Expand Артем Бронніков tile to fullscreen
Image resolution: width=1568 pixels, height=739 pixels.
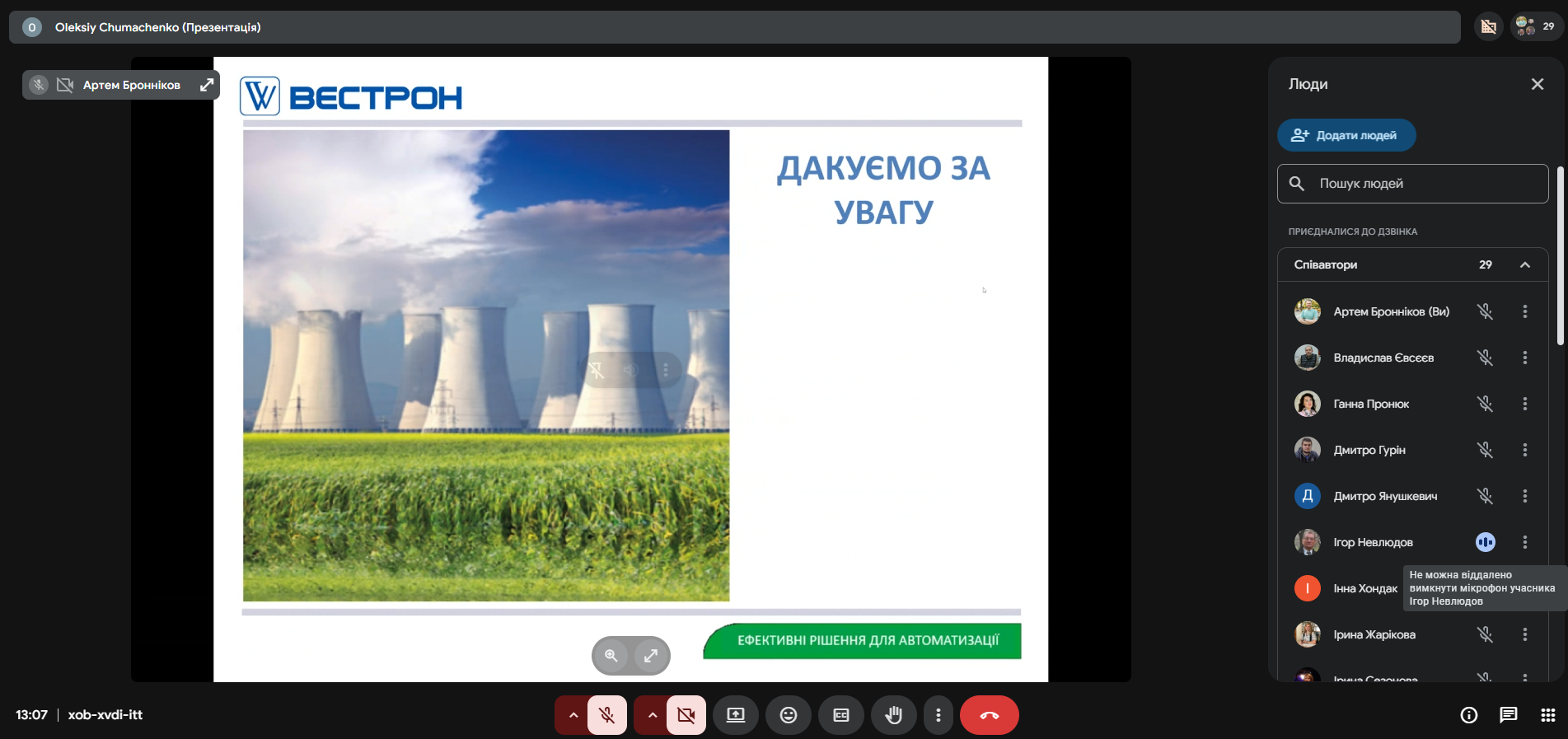tap(207, 85)
